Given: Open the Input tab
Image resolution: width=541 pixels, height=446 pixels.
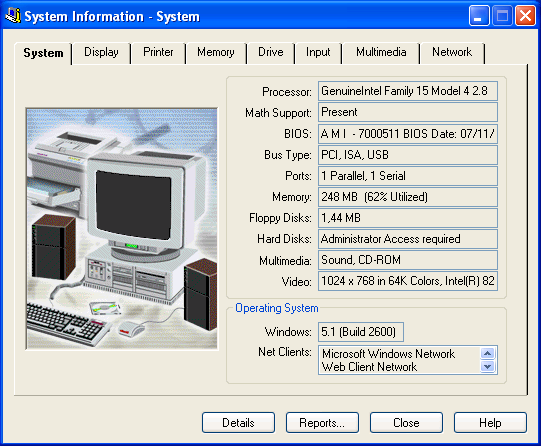Looking at the screenshot, I should (318, 52).
